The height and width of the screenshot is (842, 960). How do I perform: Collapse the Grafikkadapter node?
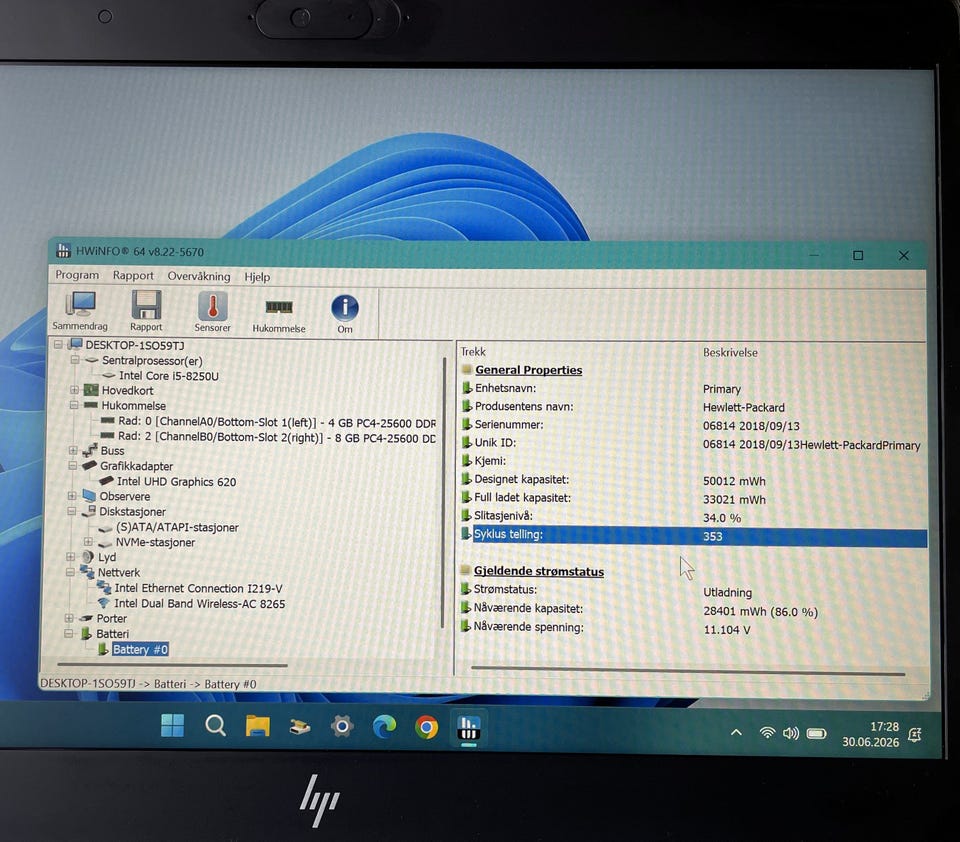(x=73, y=465)
